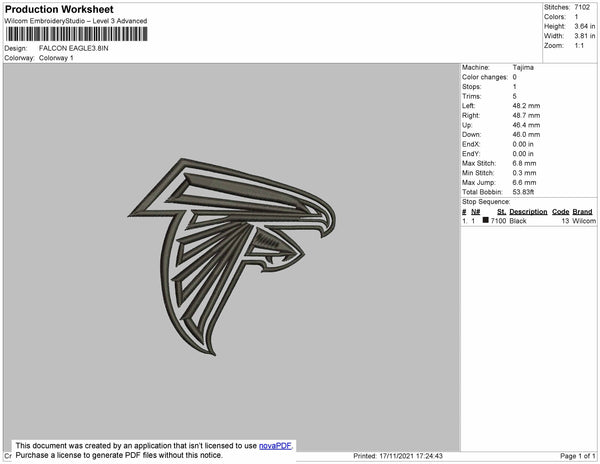Screen dimensions: 600x464
Task: Select the Trims value 5
Action: point(514,96)
